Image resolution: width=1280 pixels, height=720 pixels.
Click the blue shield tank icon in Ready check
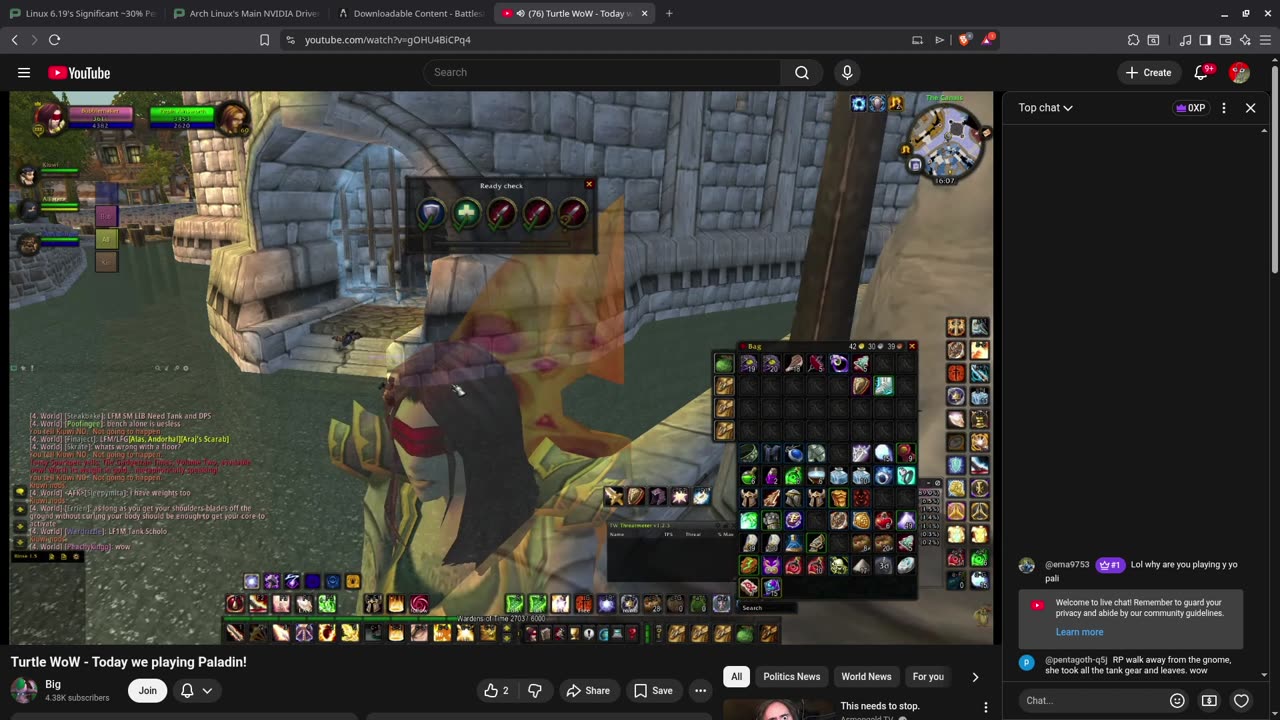pos(431,212)
